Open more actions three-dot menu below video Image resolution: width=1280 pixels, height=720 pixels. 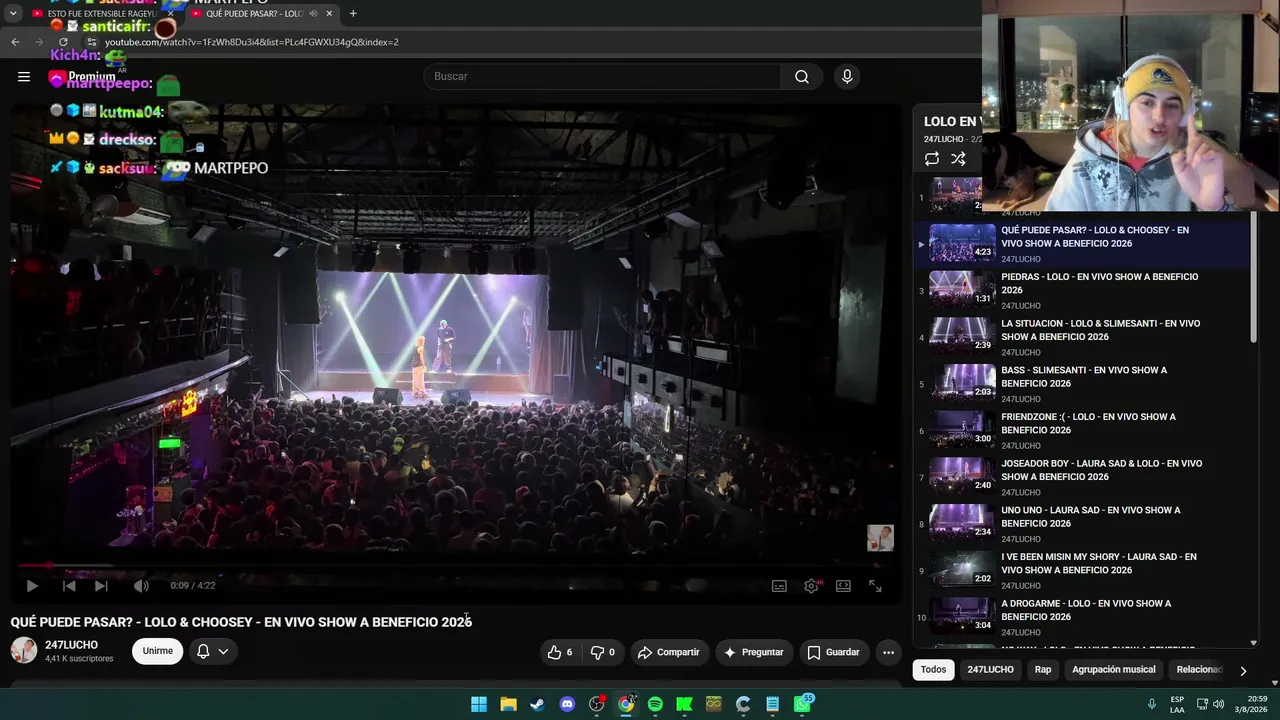(888, 652)
